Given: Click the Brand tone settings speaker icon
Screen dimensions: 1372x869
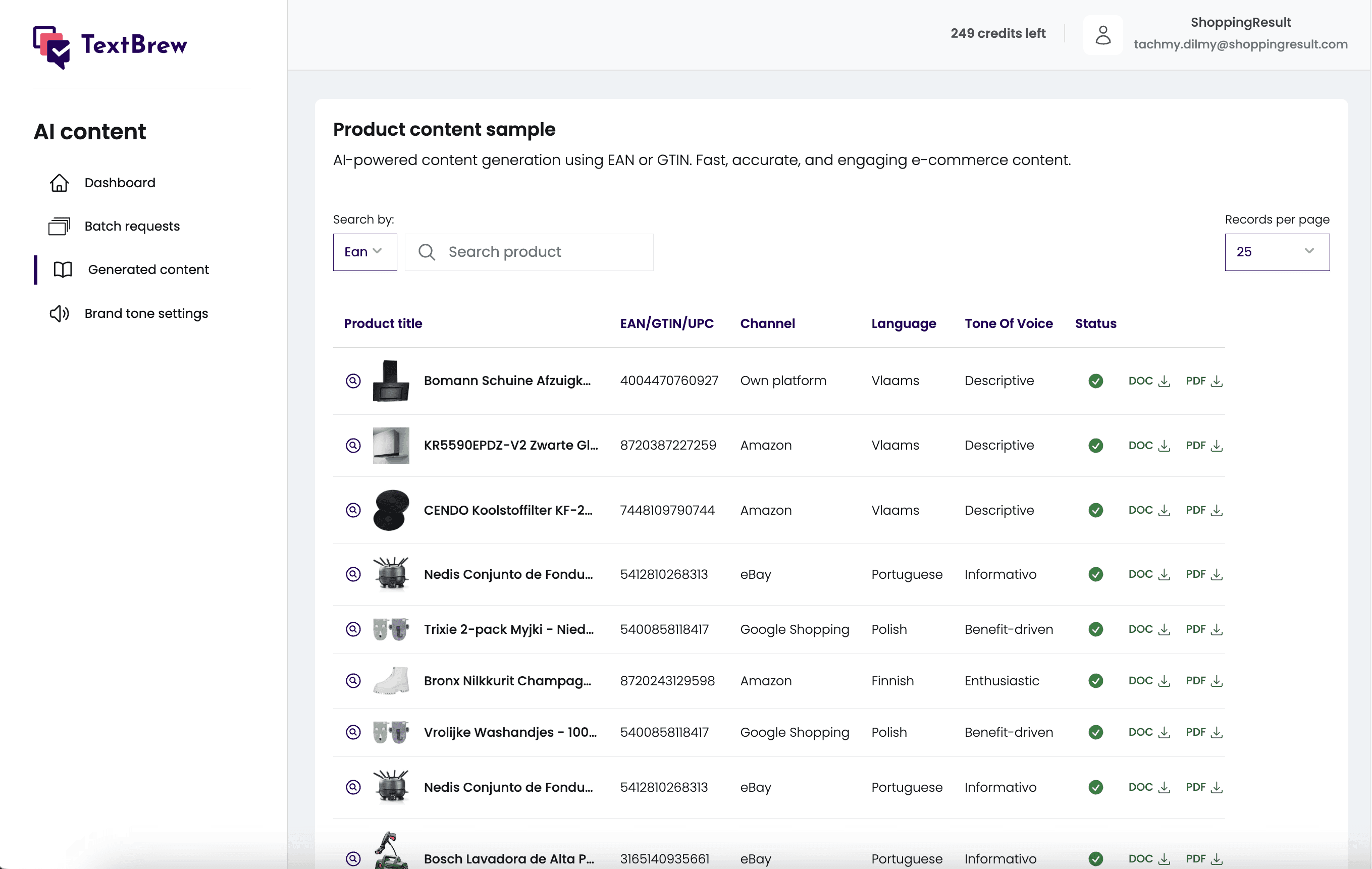Looking at the screenshot, I should click(59, 313).
